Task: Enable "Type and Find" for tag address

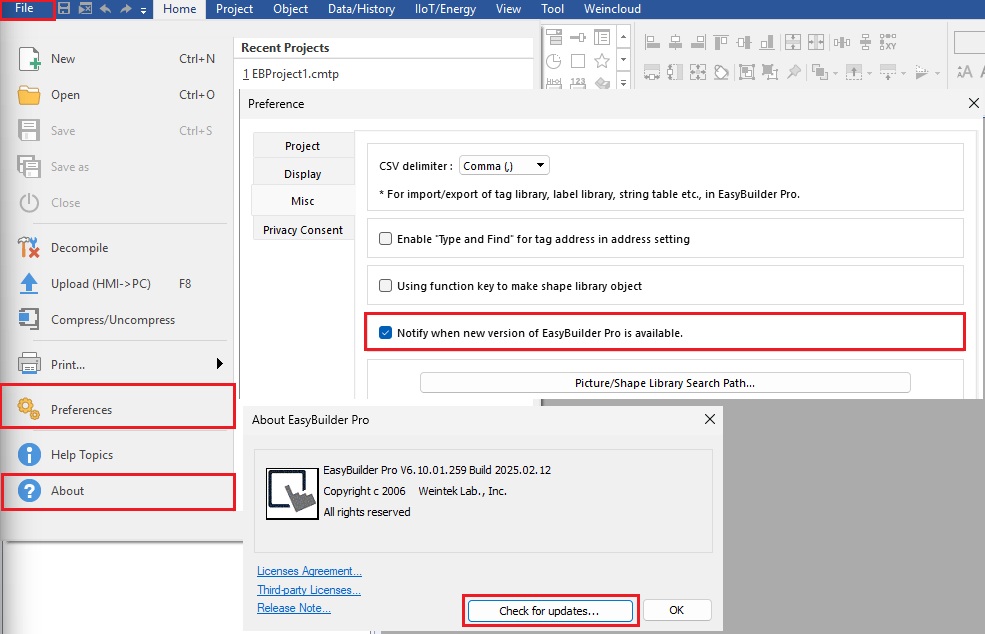Action: (386, 239)
